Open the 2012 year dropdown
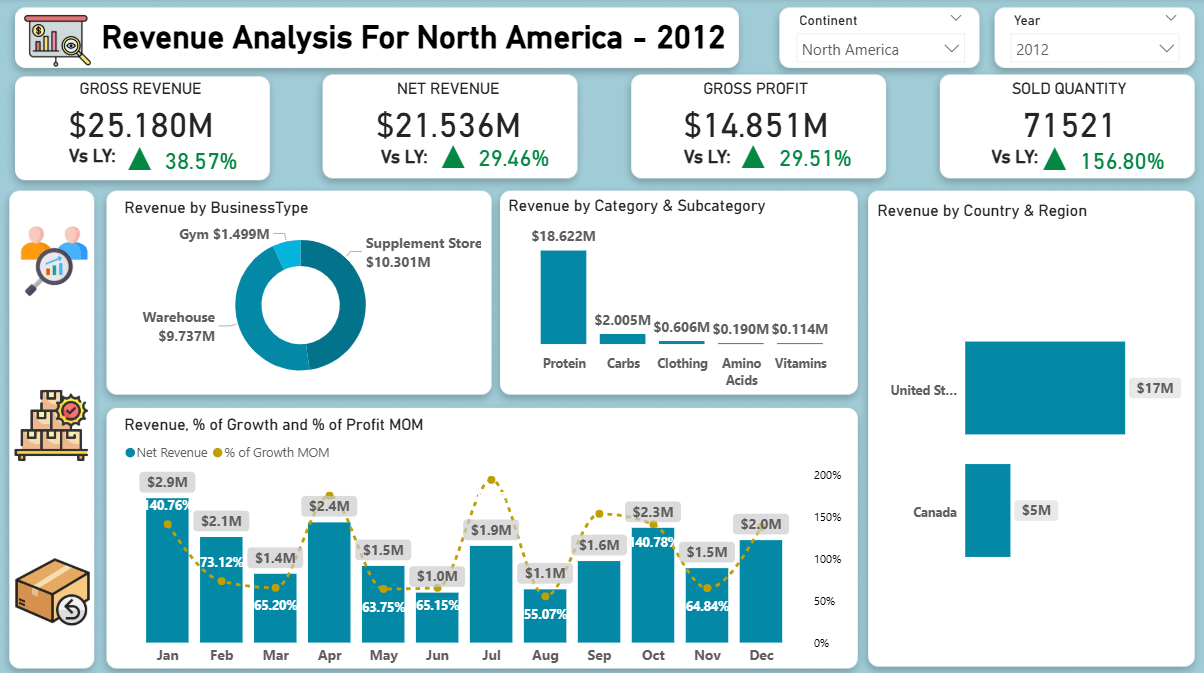The height and width of the screenshot is (673, 1204). click(1095, 49)
